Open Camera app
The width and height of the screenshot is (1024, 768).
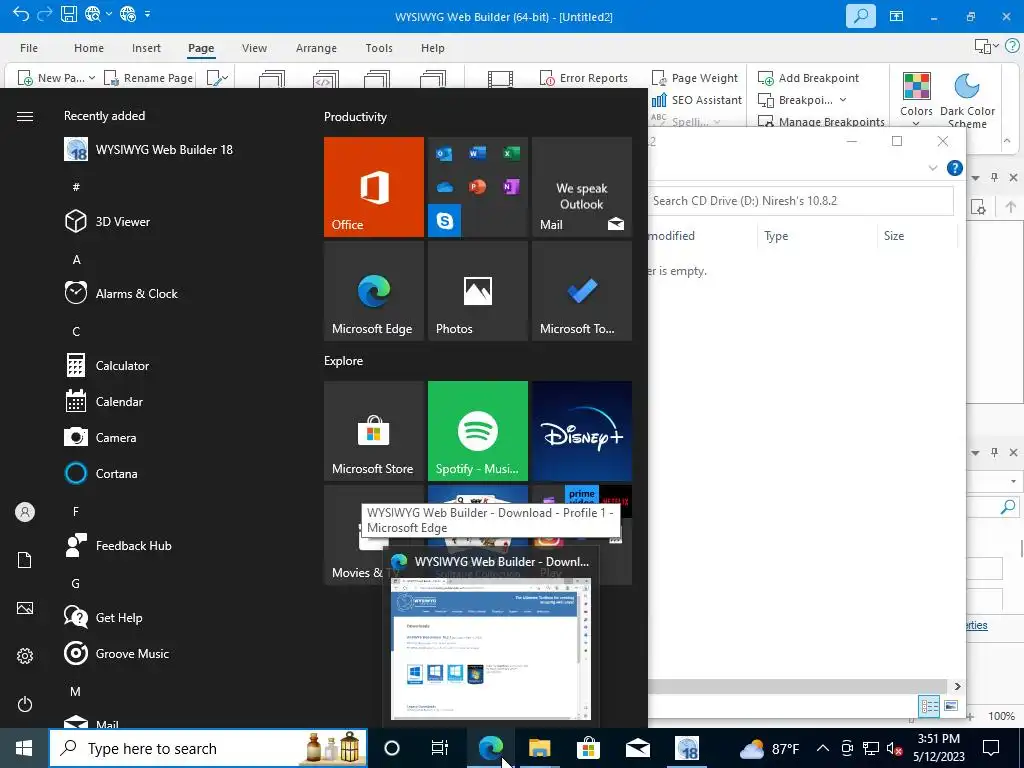click(100, 438)
